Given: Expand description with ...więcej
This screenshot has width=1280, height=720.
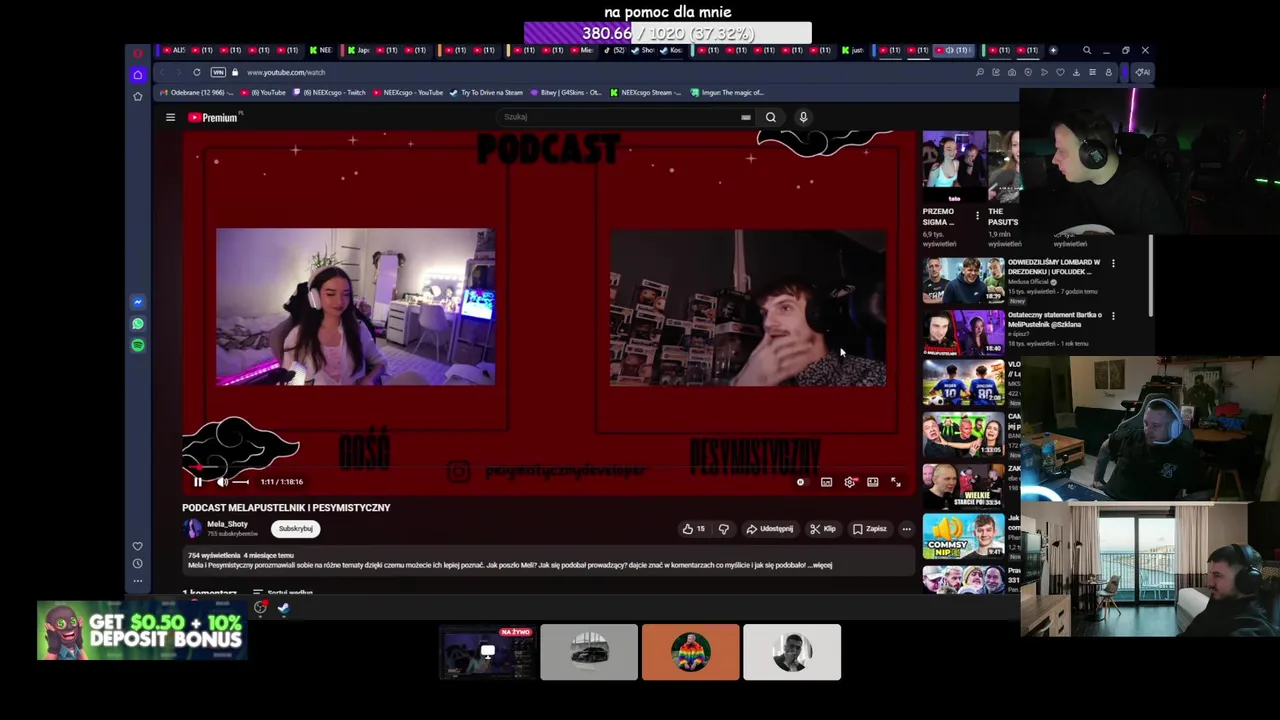Looking at the screenshot, I should pyautogui.click(x=820, y=565).
